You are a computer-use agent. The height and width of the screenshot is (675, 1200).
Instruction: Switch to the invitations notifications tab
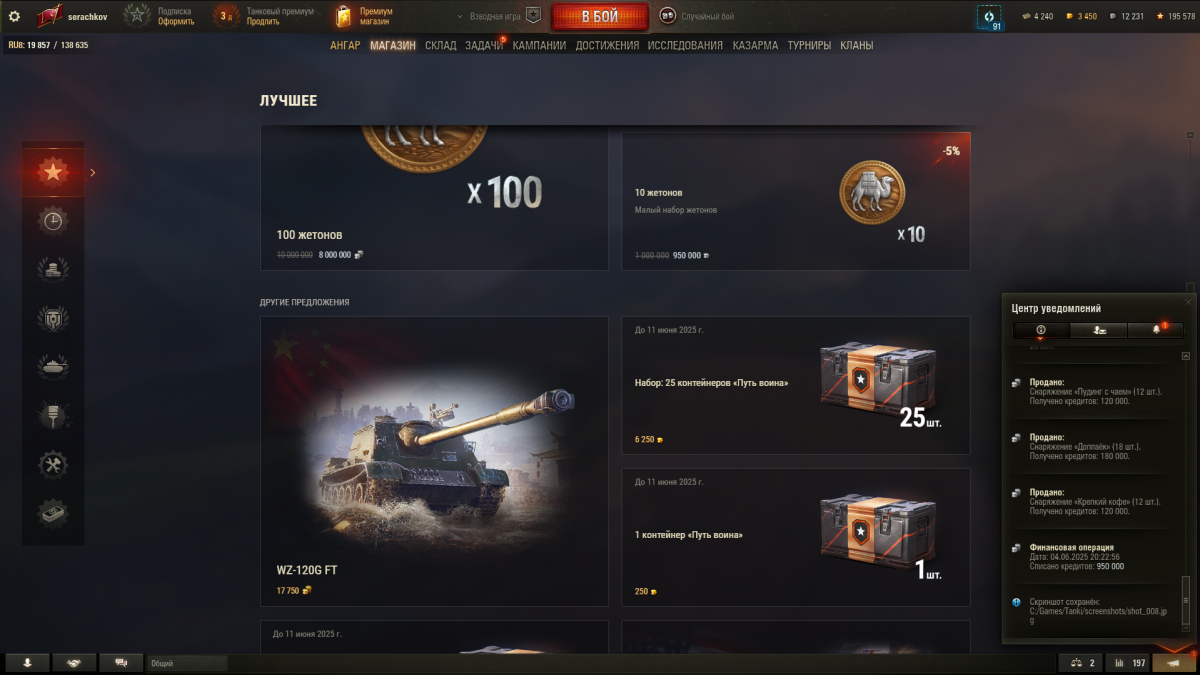coord(1098,330)
